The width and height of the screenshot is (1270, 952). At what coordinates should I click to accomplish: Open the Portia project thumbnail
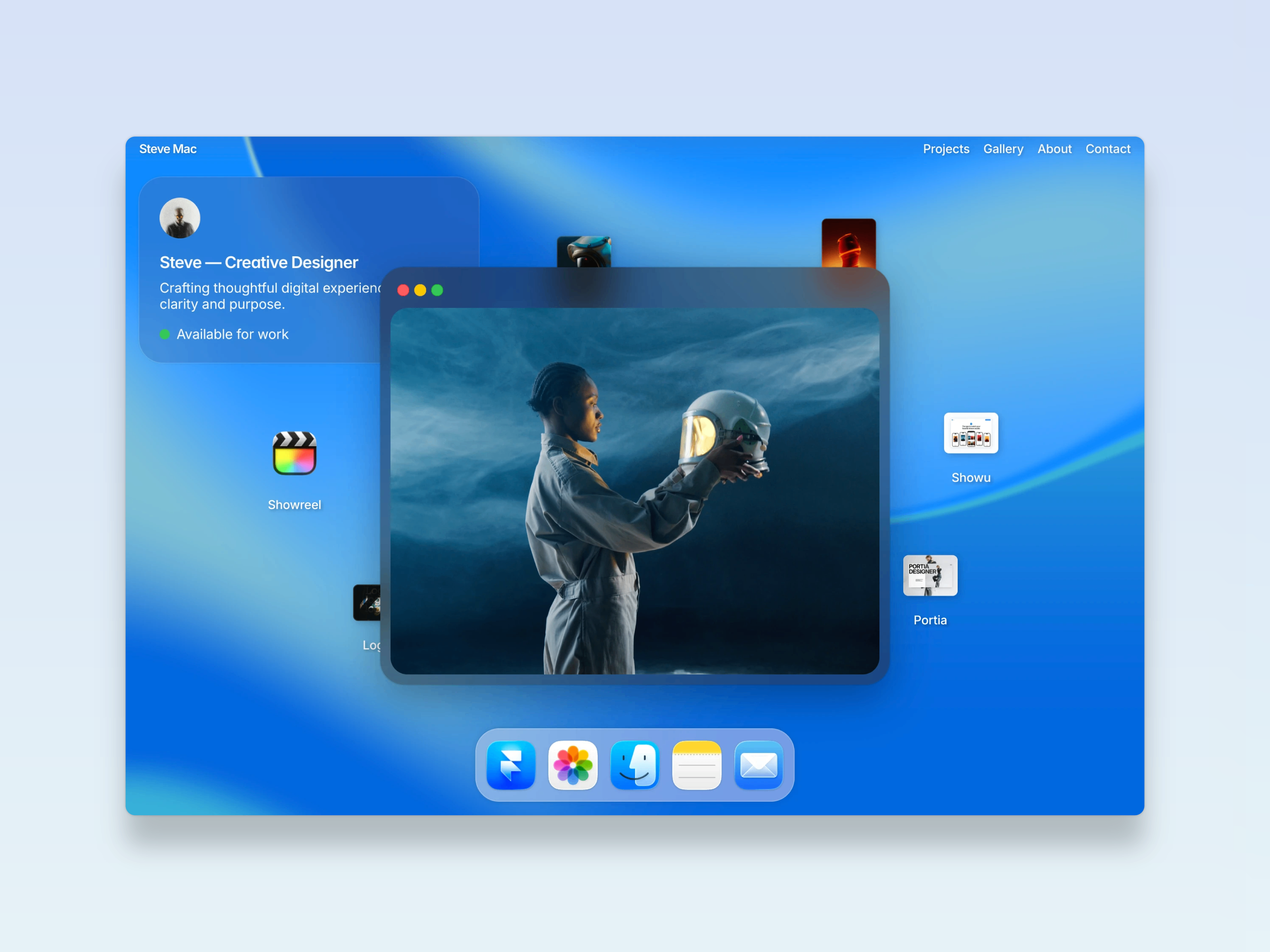[x=930, y=575]
